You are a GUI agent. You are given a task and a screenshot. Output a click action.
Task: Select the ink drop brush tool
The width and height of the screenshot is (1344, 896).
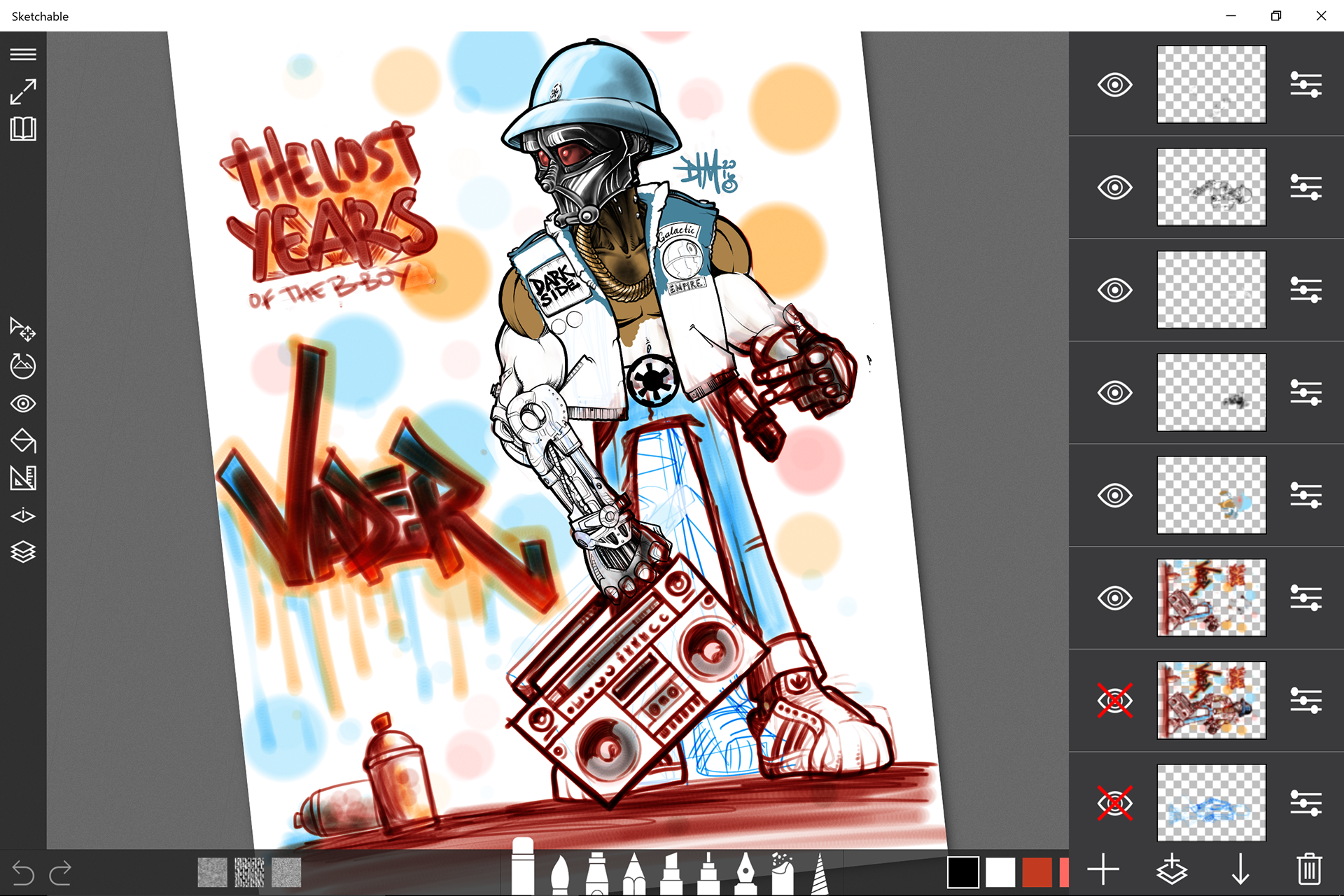click(560, 873)
